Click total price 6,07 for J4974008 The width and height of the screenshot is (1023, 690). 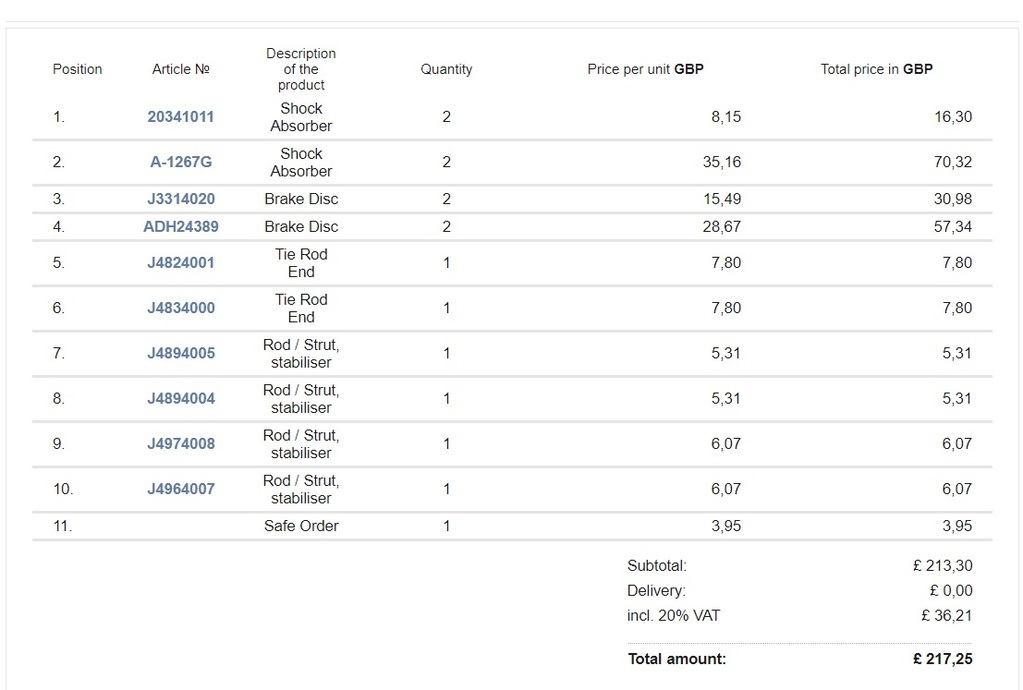(957, 443)
